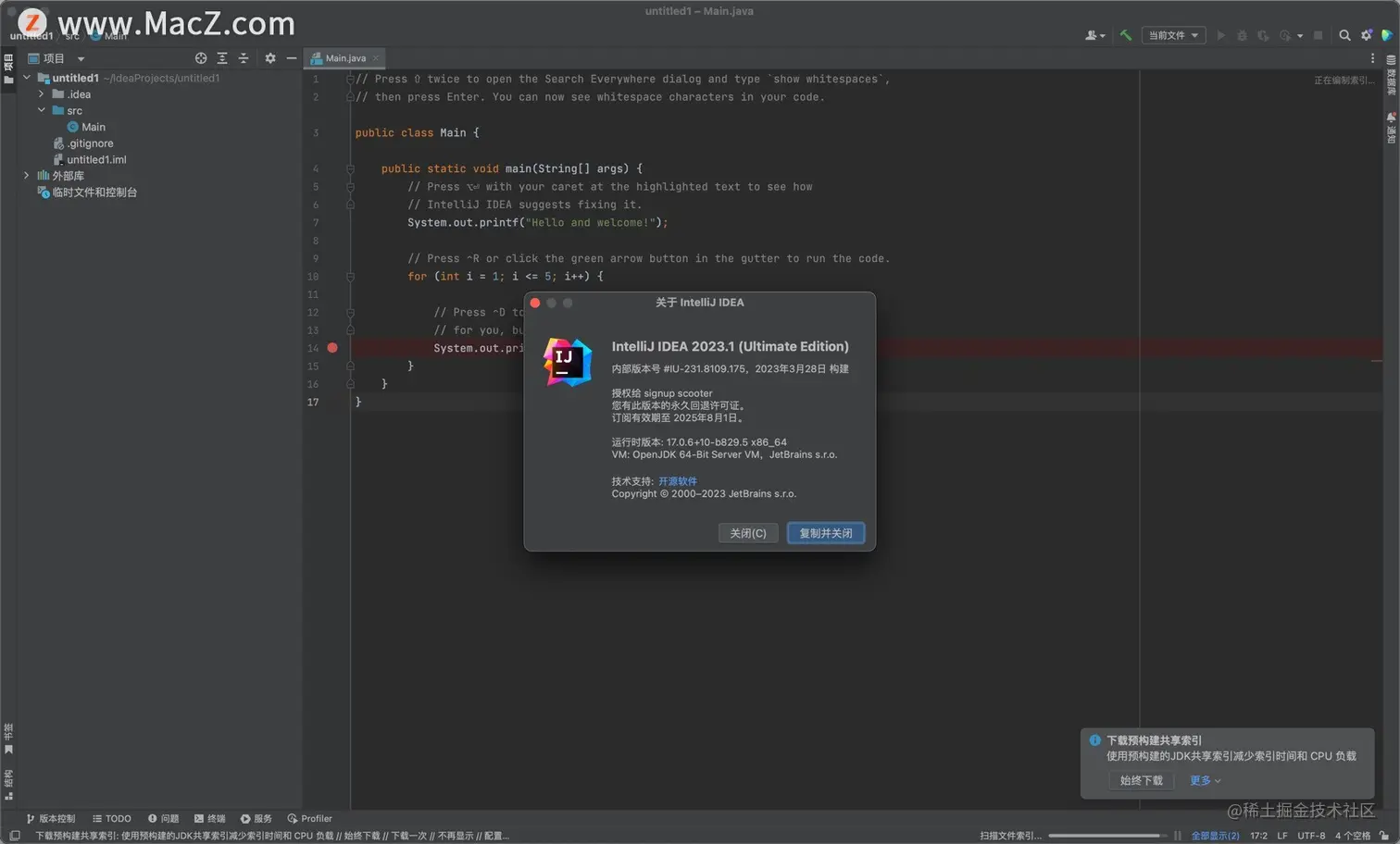This screenshot has width=1400, height=844.
Task: Collapse the untitled1 project root node
Action: point(27,78)
